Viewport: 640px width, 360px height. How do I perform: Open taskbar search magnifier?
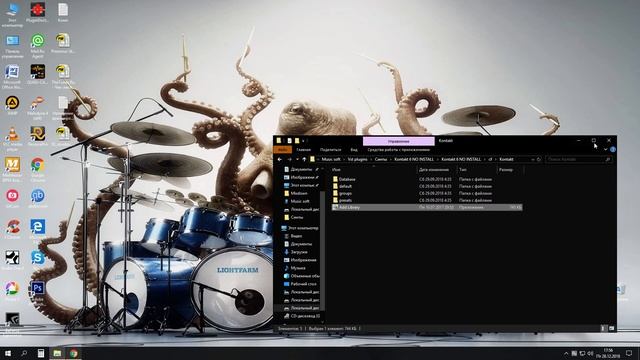point(24,353)
